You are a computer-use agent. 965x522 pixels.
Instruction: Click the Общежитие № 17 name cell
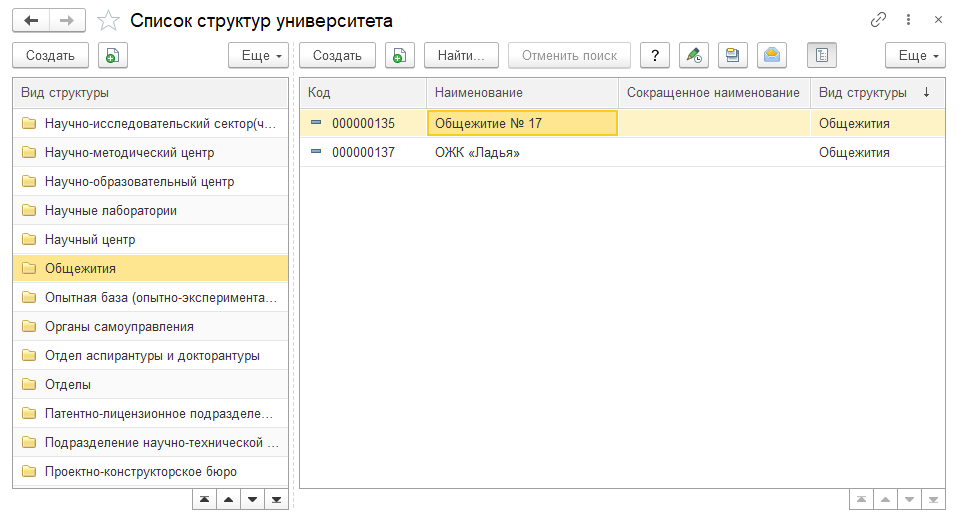click(x=523, y=123)
